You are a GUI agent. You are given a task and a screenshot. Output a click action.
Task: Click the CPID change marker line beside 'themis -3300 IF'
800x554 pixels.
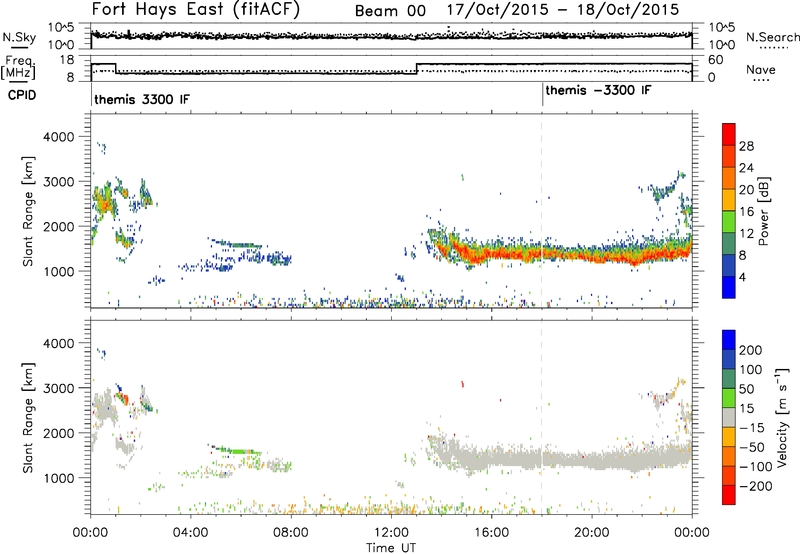(x=542, y=95)
